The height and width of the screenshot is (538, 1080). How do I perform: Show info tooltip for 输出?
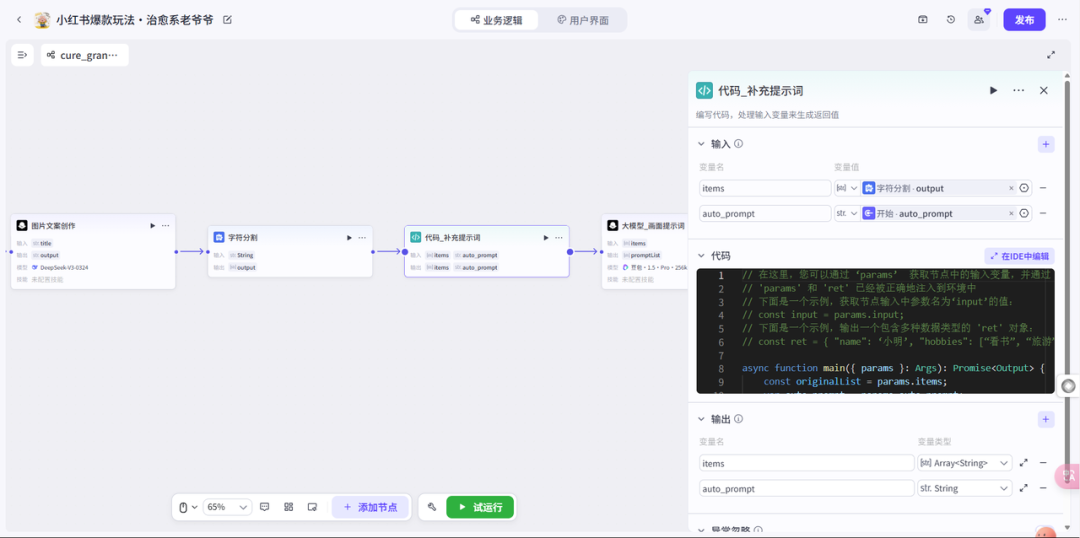pyautogui.click(x=738, y=419)
